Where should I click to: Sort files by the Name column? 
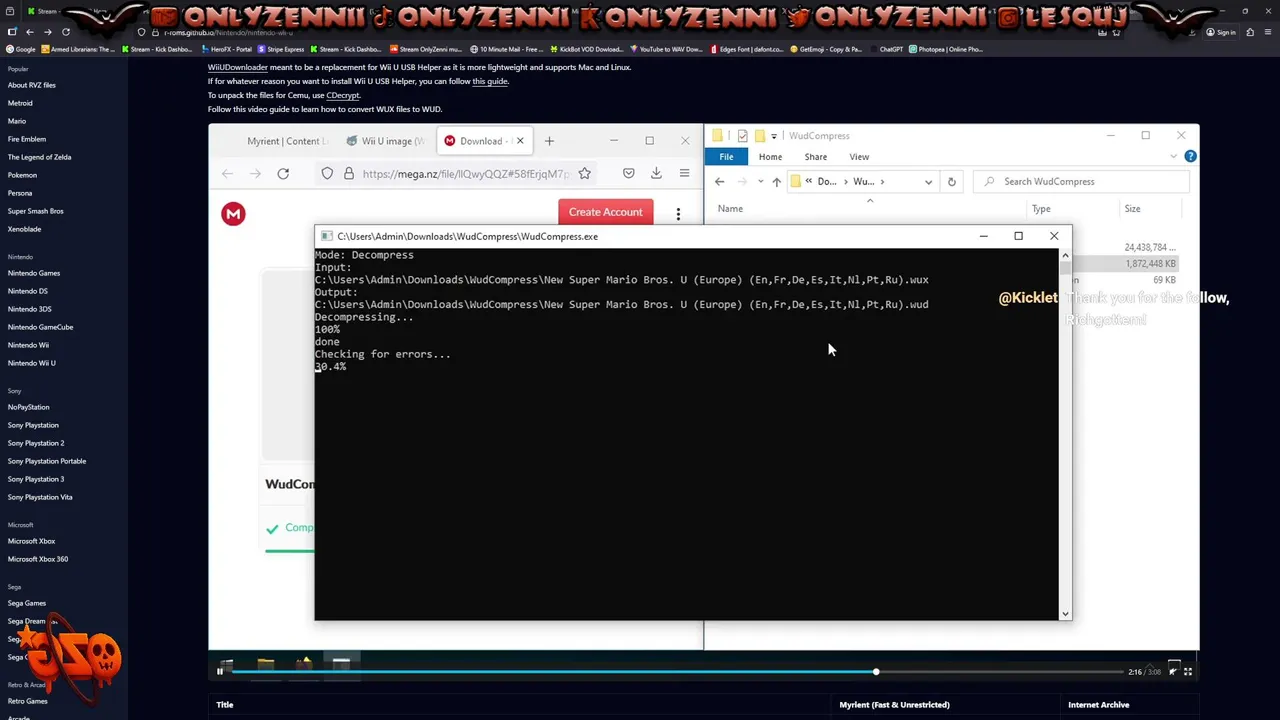click(730, 209)
